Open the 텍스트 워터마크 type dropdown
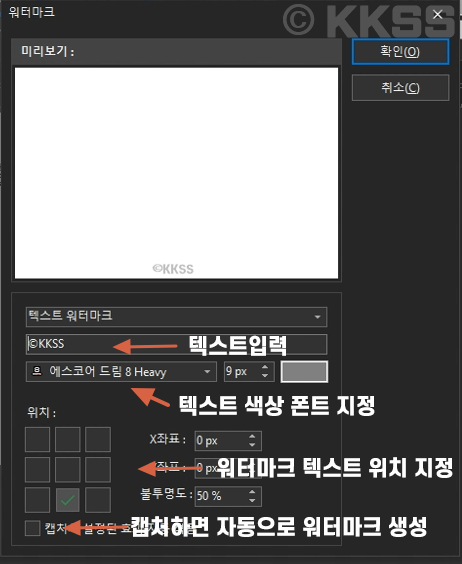The image size is (462, 564). [176, 317]
